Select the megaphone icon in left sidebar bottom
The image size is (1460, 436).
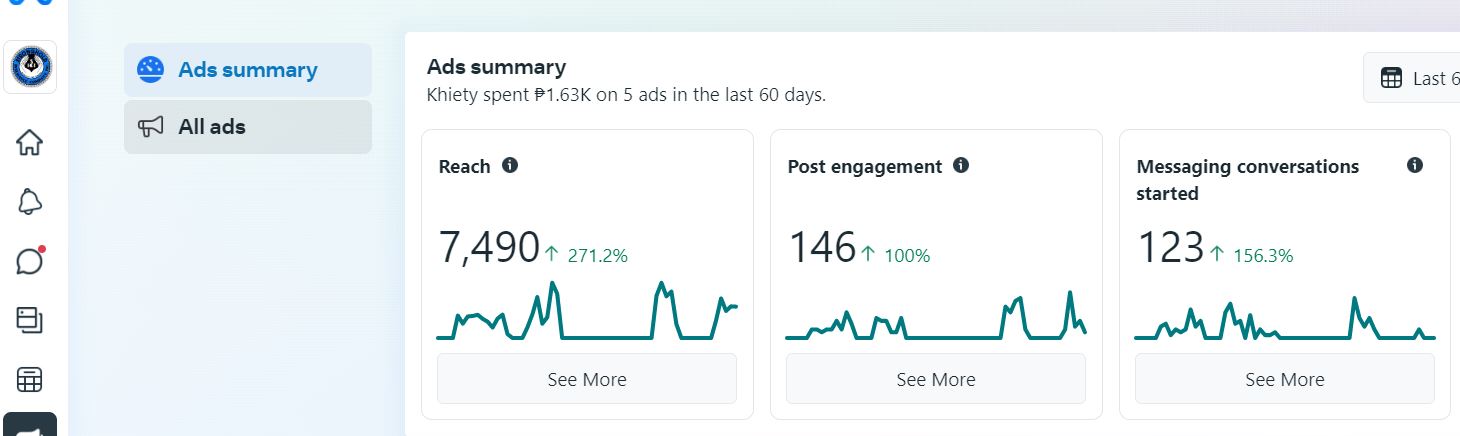pyautogui.click(x=30, y=426)
